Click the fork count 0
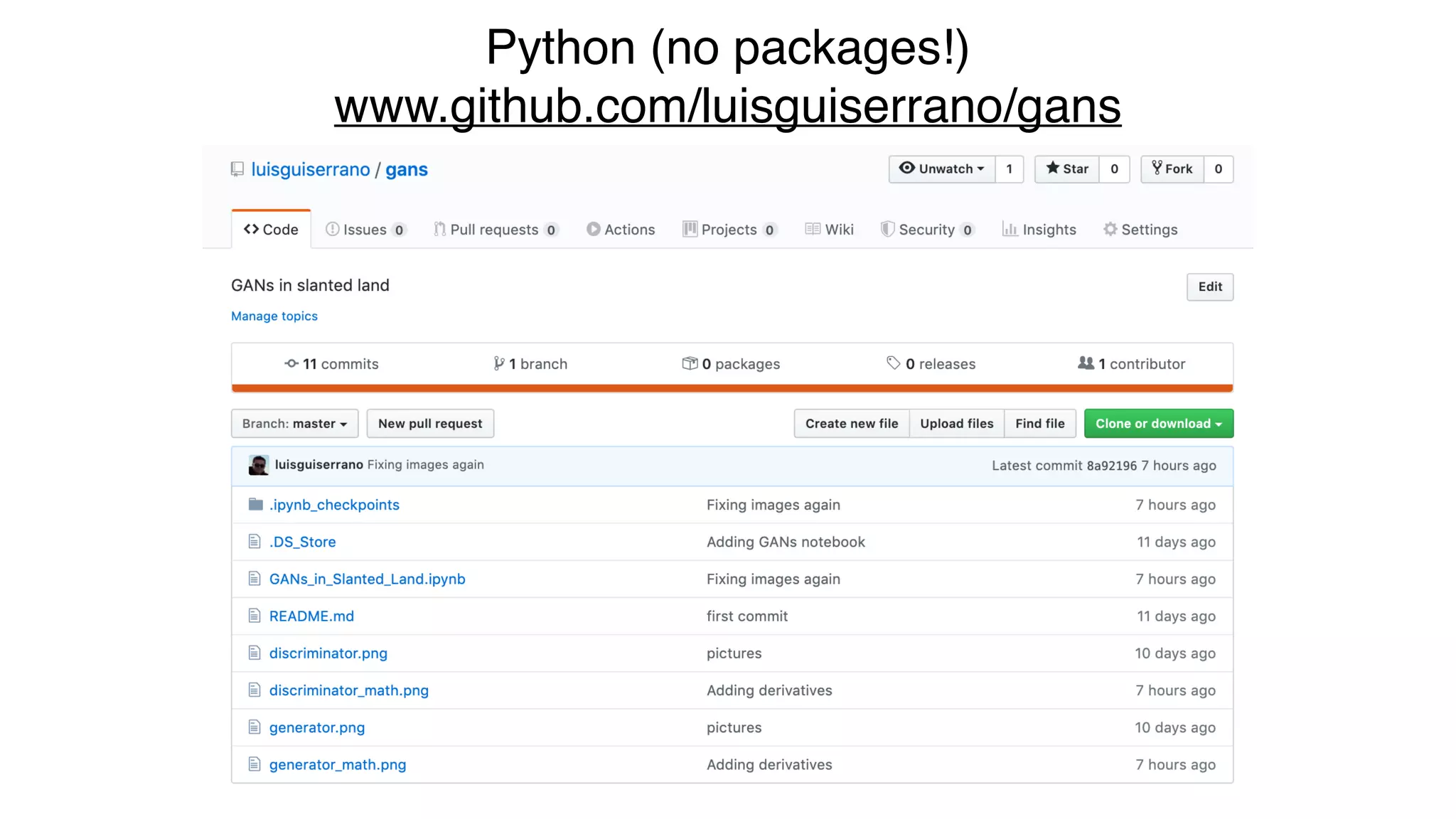This screenshot has height=819, width=1456. [x=1219, y=169]
